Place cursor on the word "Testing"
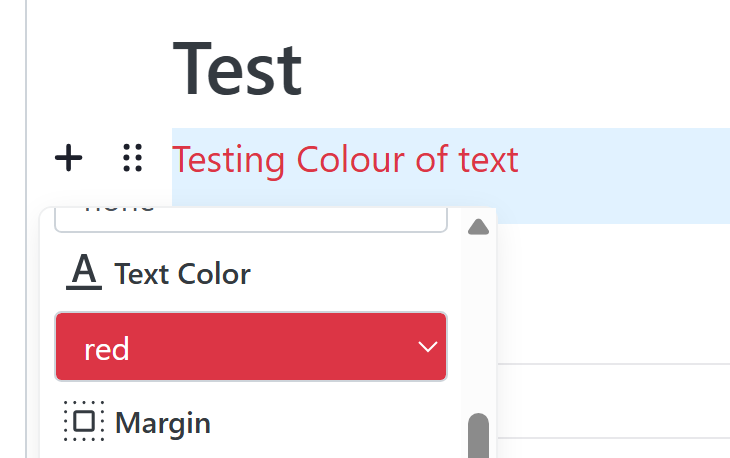730x458 pixels. [215, 160]
